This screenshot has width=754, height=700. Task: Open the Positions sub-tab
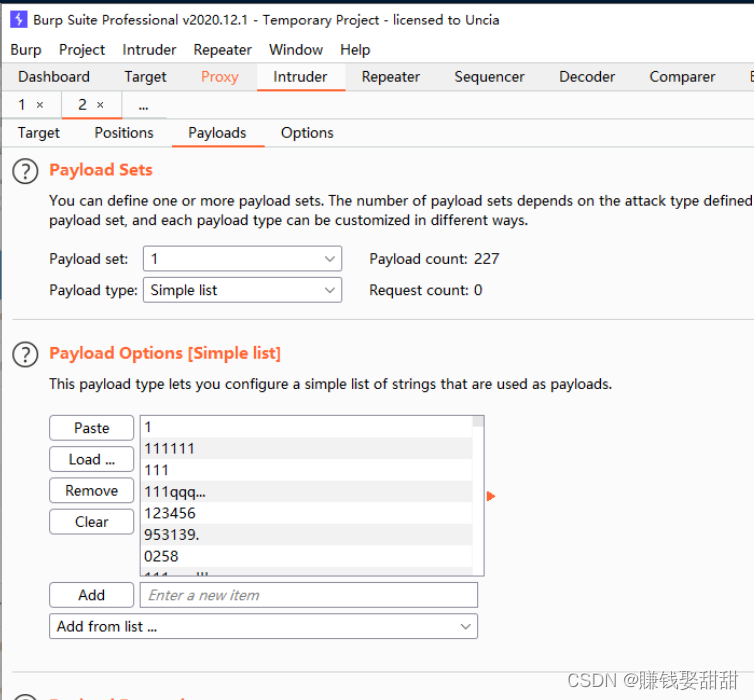point(124,133)
